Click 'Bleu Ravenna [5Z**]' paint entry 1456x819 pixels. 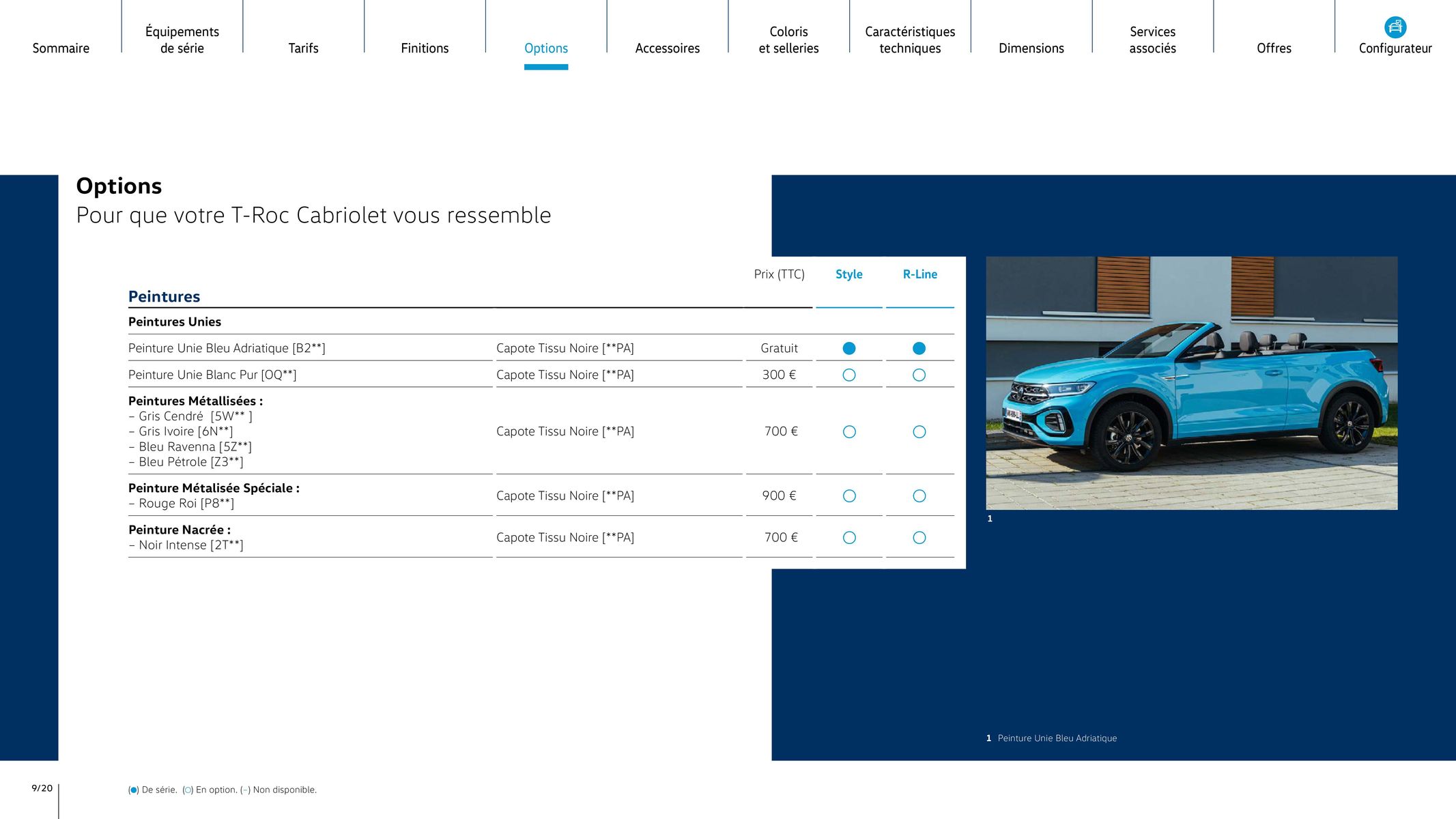(x=190, y=447)
